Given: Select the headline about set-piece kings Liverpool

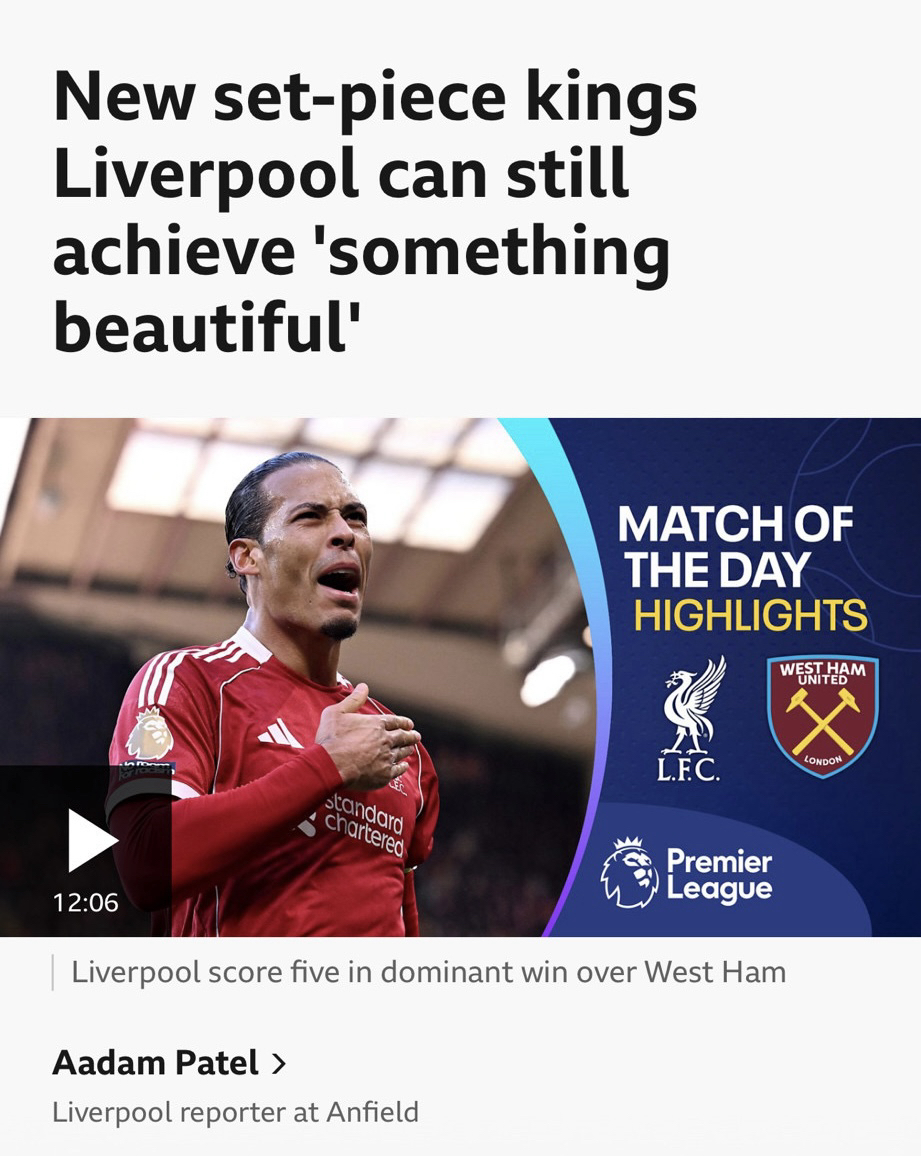Looking at the screenshot, I should [375, 211].
